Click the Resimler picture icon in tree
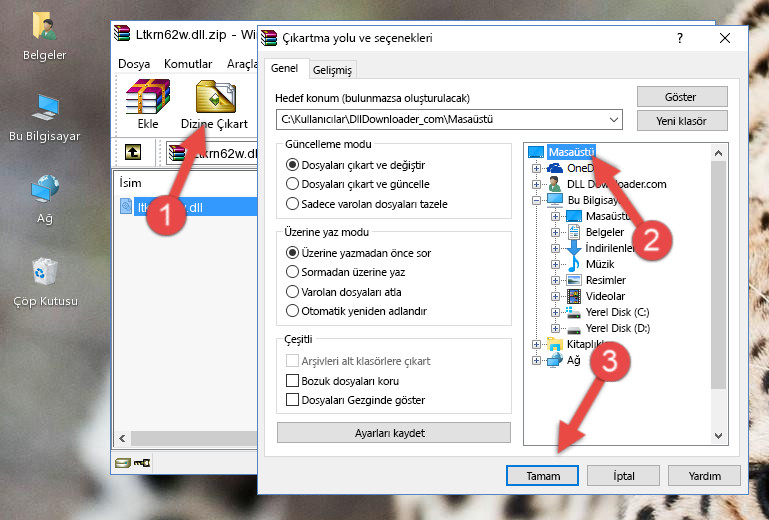 573,280
